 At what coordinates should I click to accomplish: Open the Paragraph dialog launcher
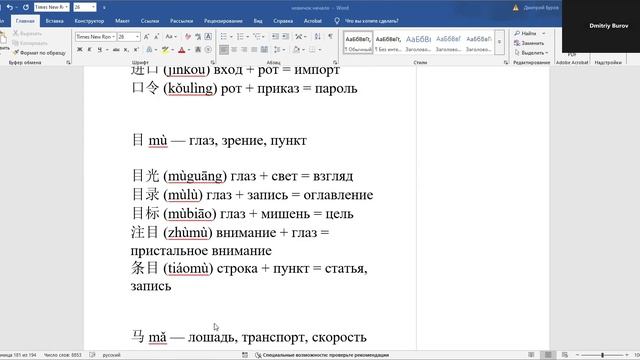[335, 62]
